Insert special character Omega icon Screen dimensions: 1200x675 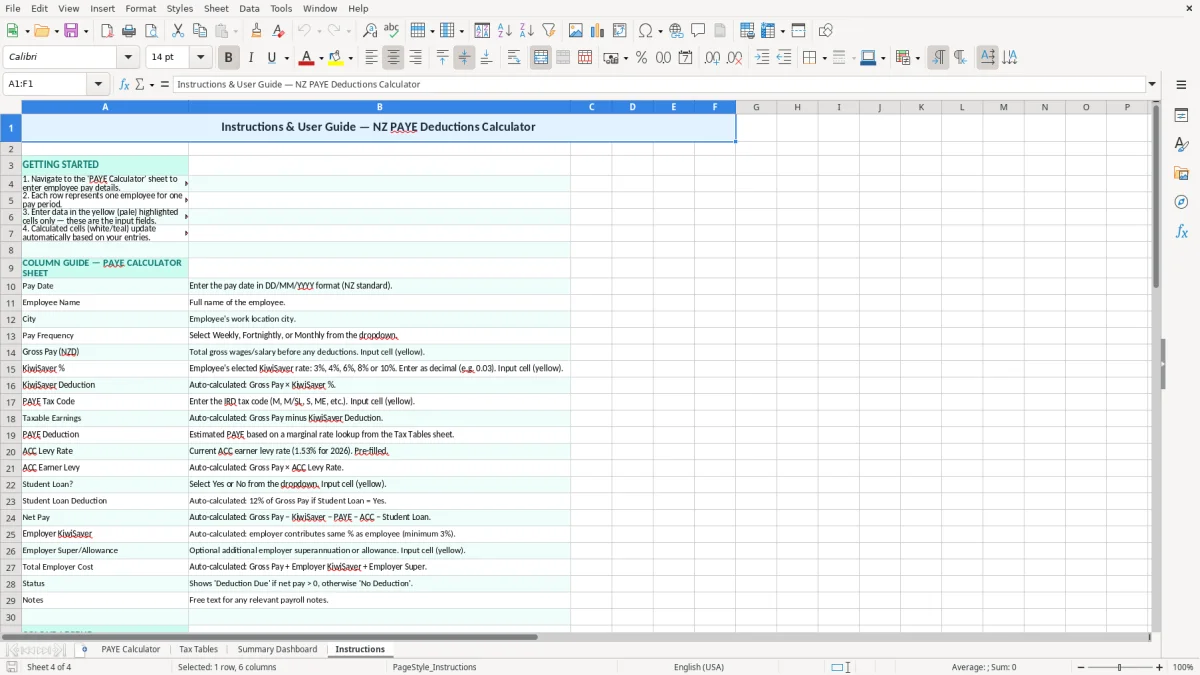645,31
